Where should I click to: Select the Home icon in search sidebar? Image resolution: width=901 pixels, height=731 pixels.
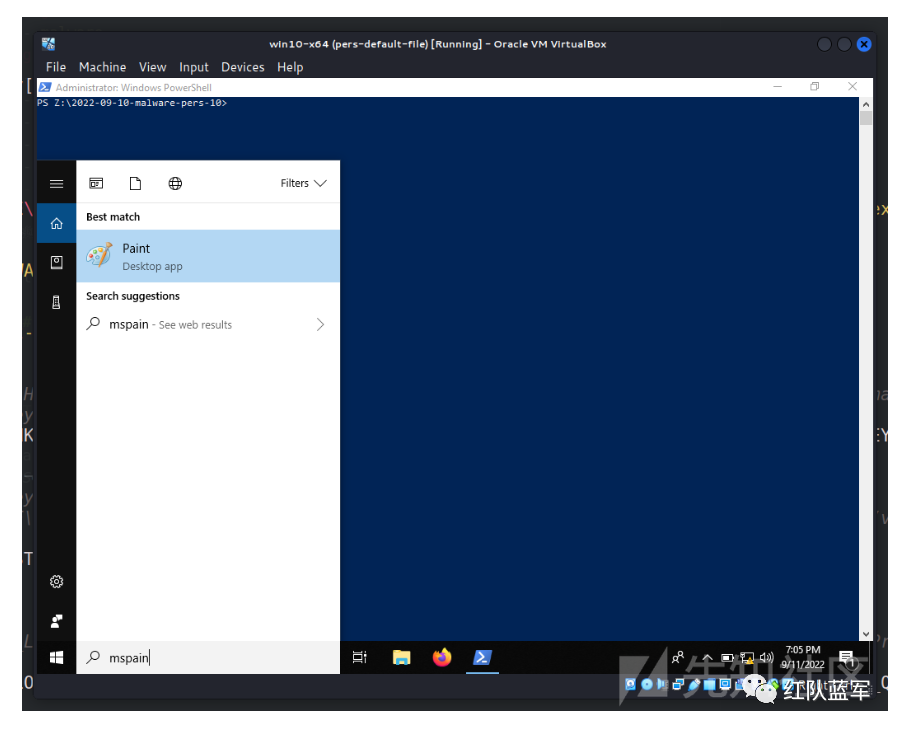point(56,223)
